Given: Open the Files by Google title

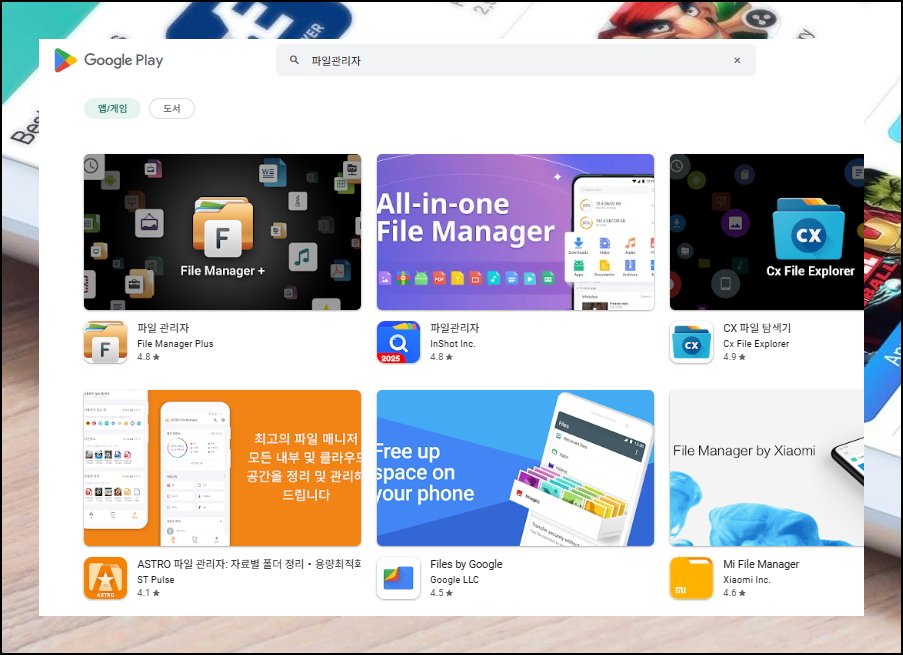Looking at the screenshot, I should (x=466, y=564).
